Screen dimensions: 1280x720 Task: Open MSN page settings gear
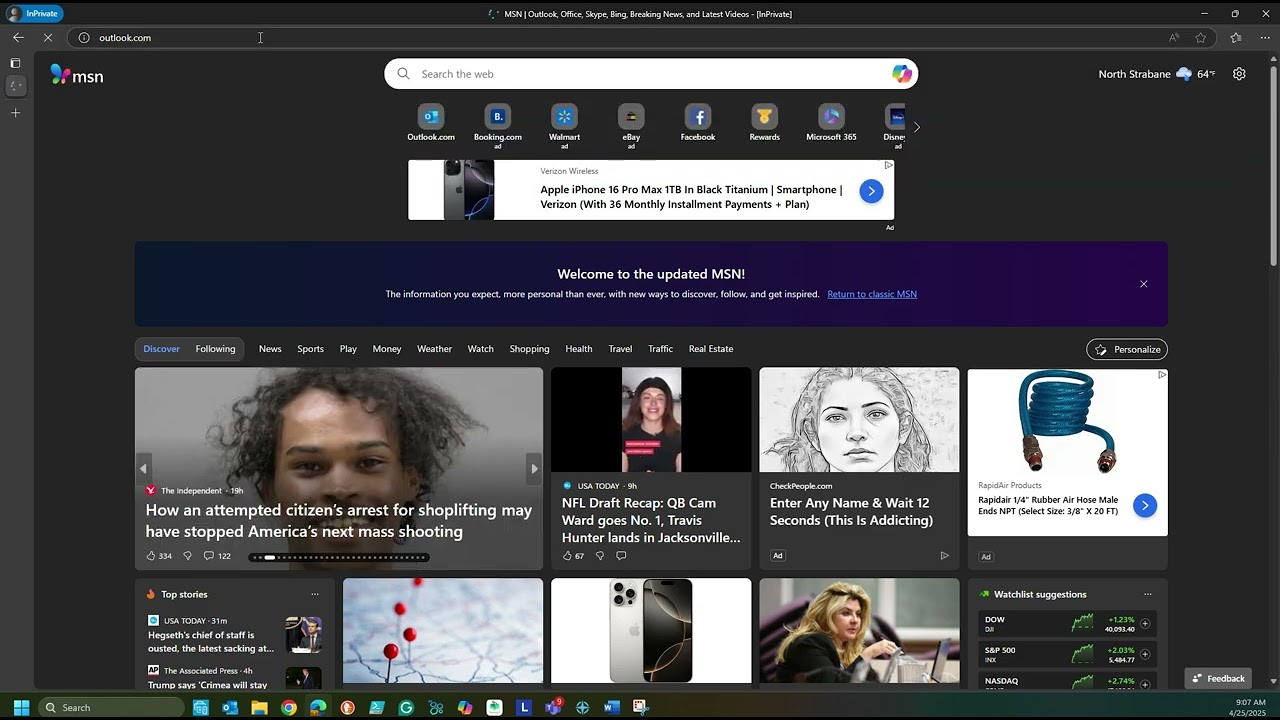click(1239, 74)
